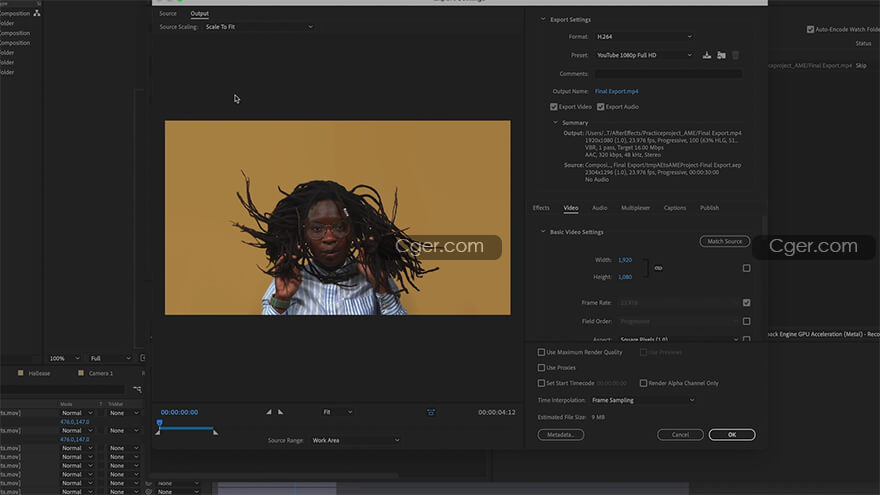Screen dimensions: 880x495
Task: Enable the Use Proxies checkbox
Action: point(541,368)
